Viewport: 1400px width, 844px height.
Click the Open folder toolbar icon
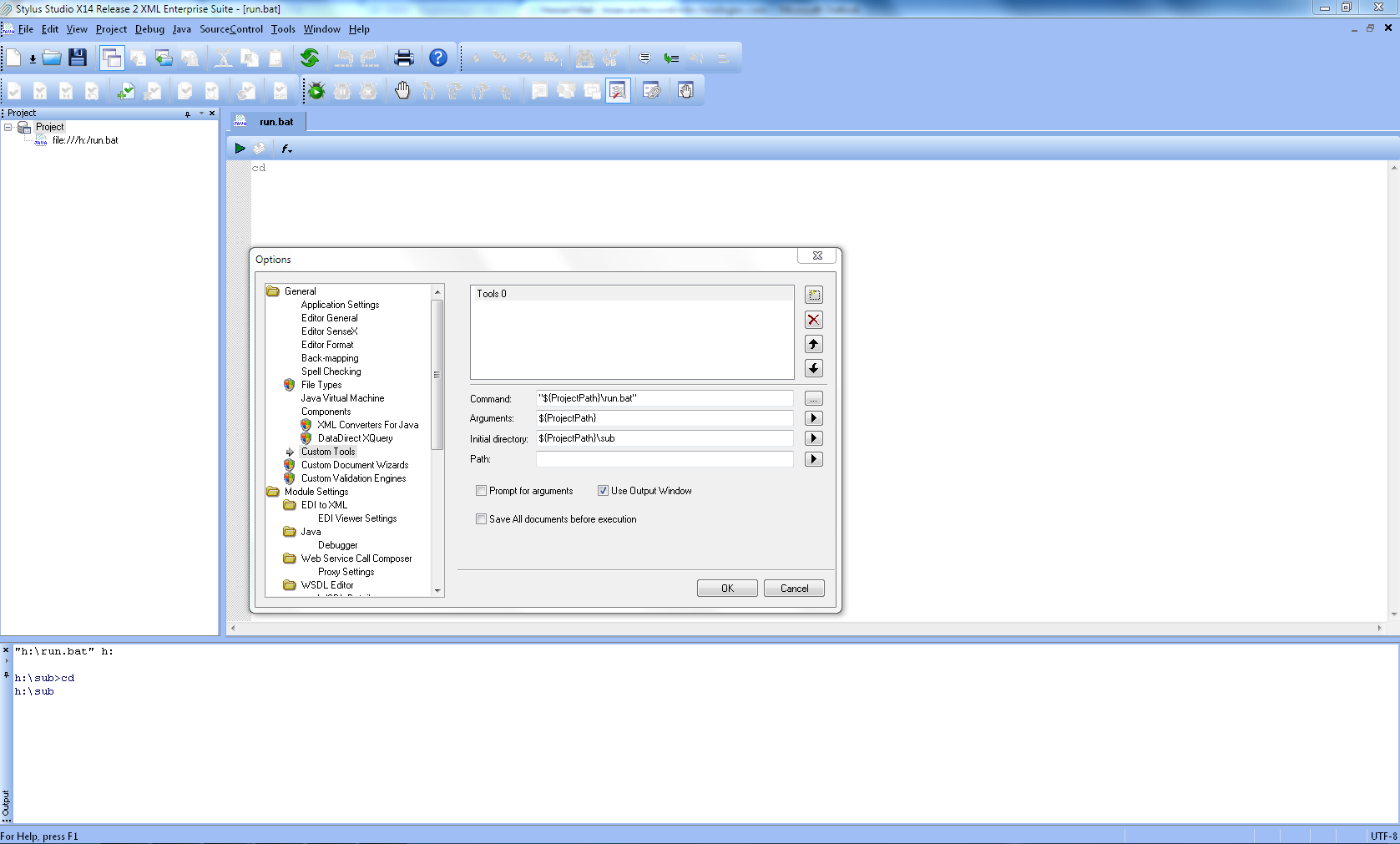tap(52, 58)
